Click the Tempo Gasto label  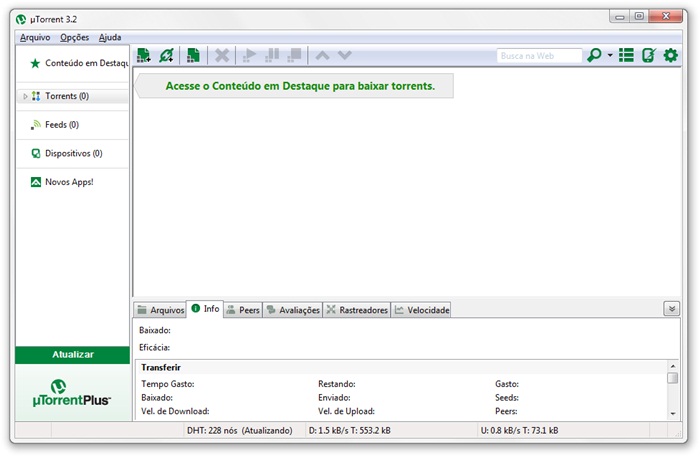click(168, 384)
